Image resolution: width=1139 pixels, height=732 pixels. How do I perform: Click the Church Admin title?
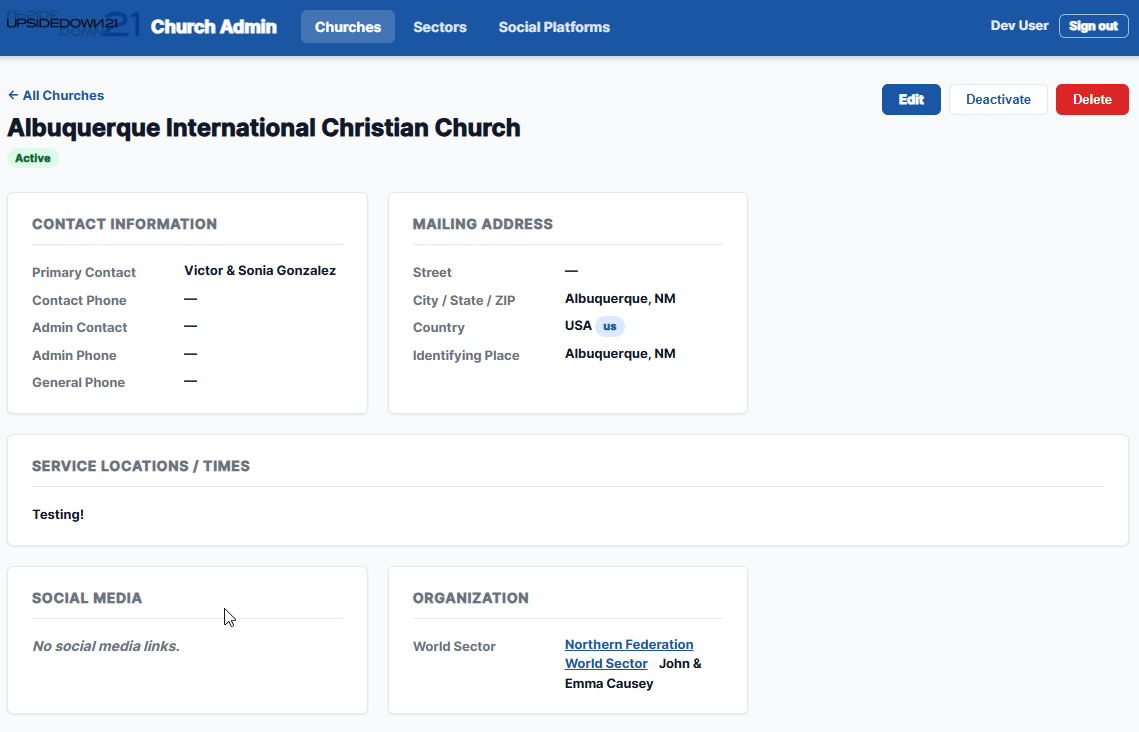pyautogui.click(x=213, y=27)
